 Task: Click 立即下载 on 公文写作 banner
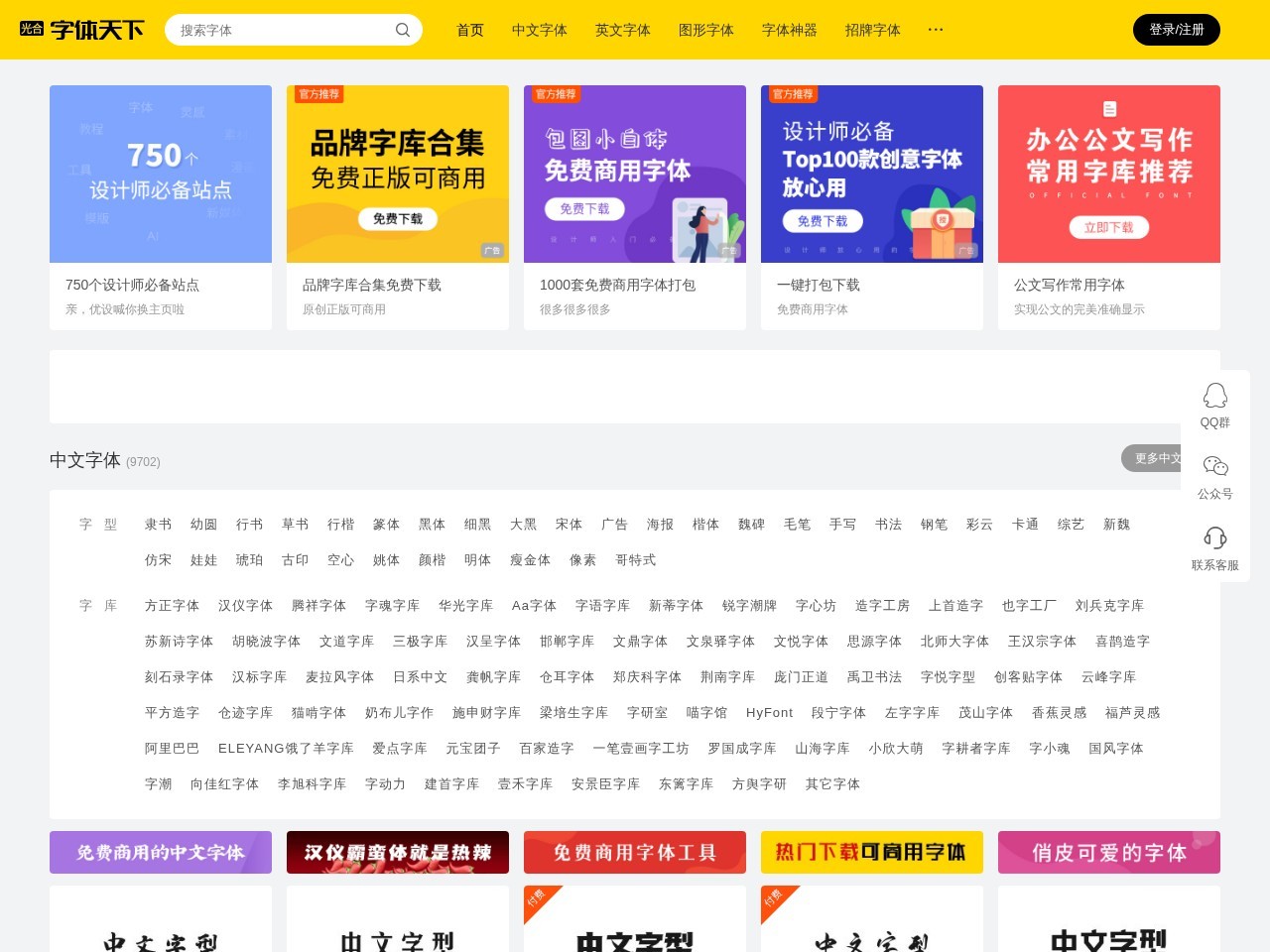click(1109, 227)
